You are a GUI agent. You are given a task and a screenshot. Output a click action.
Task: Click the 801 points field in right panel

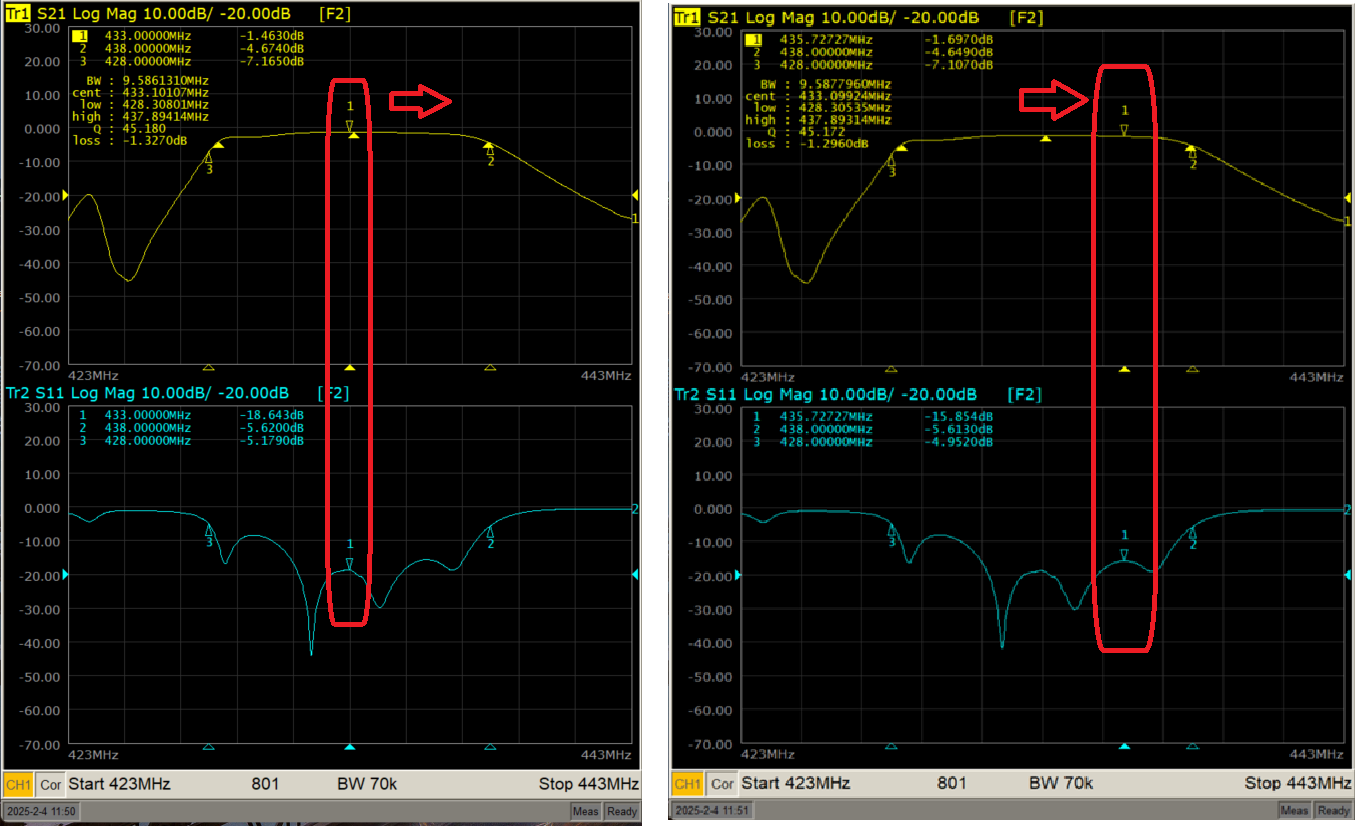coord(951,783)
